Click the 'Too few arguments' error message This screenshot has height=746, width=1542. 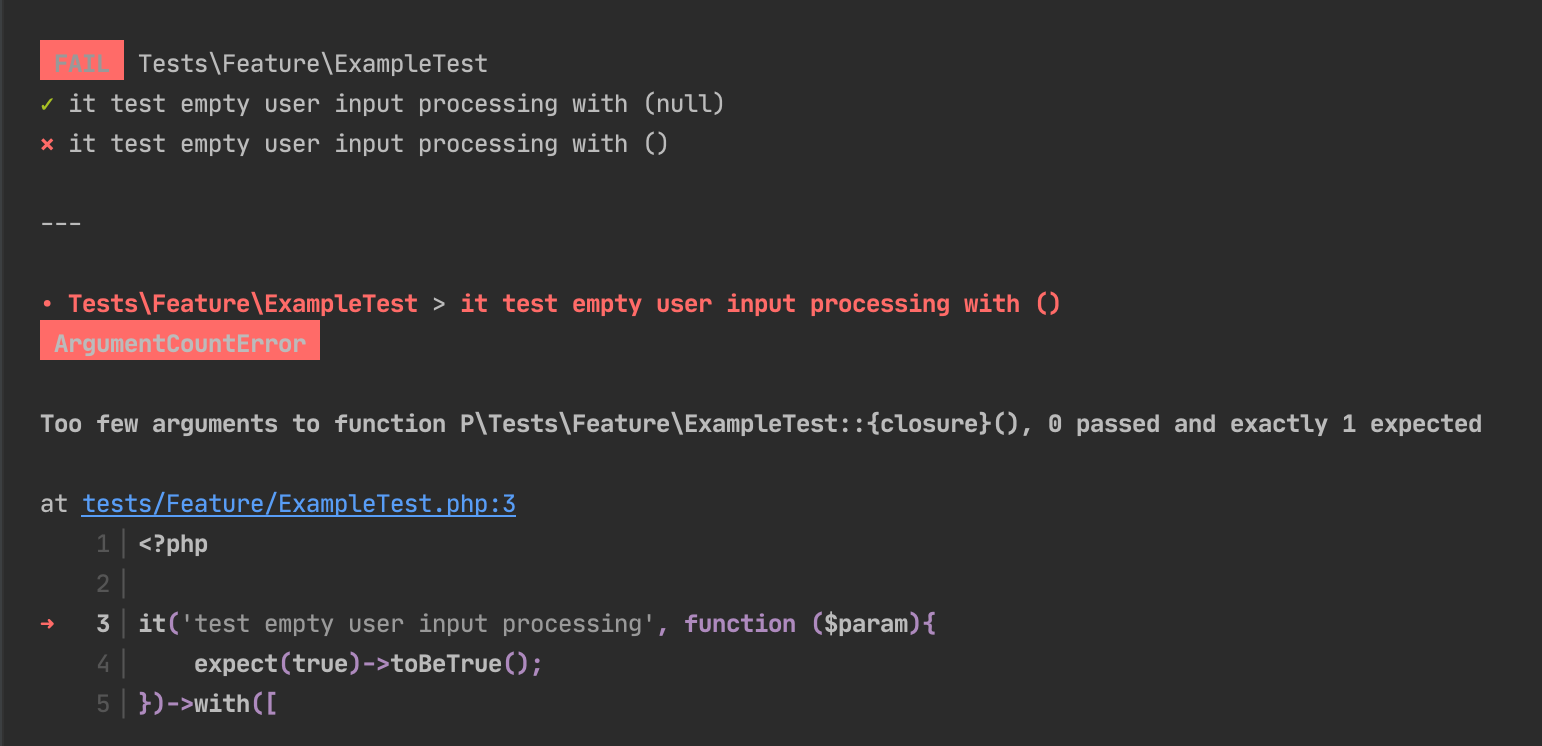point(761,424)
